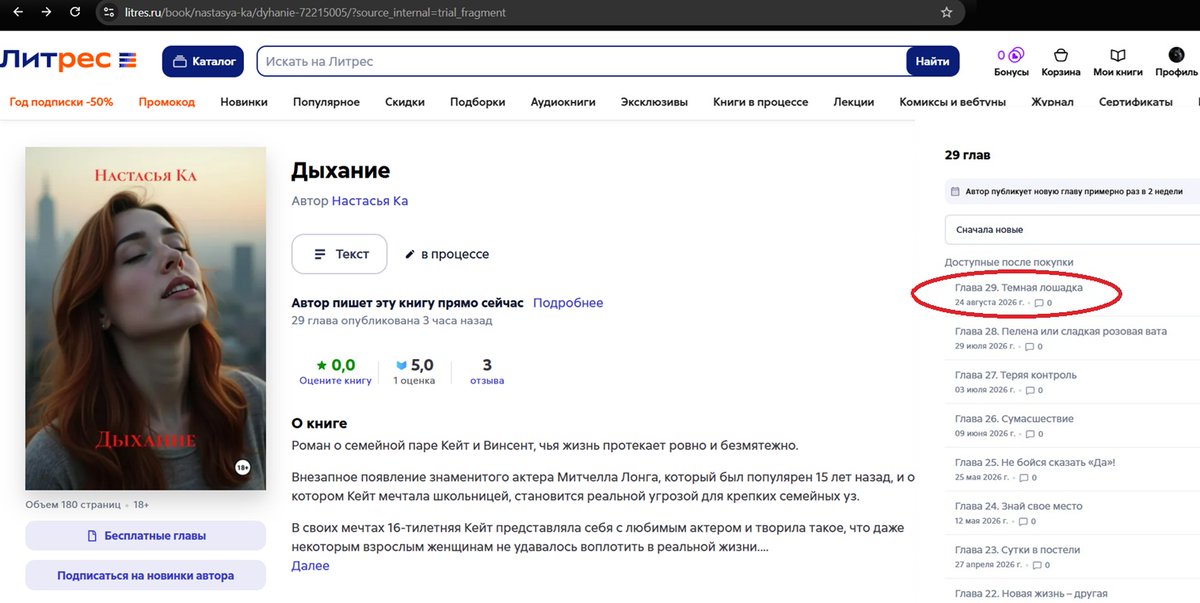1200x603 pixels.
Task: Go back using the browser back arrow
Action: click(18, 12)
